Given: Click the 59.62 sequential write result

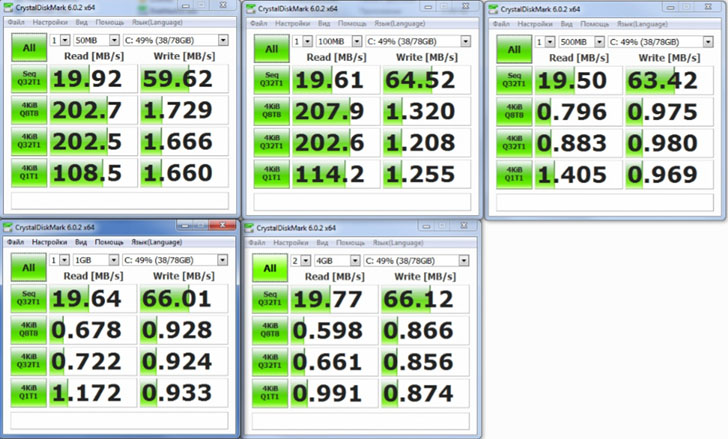Looking at the screenshot, I should tap(184, 78).
